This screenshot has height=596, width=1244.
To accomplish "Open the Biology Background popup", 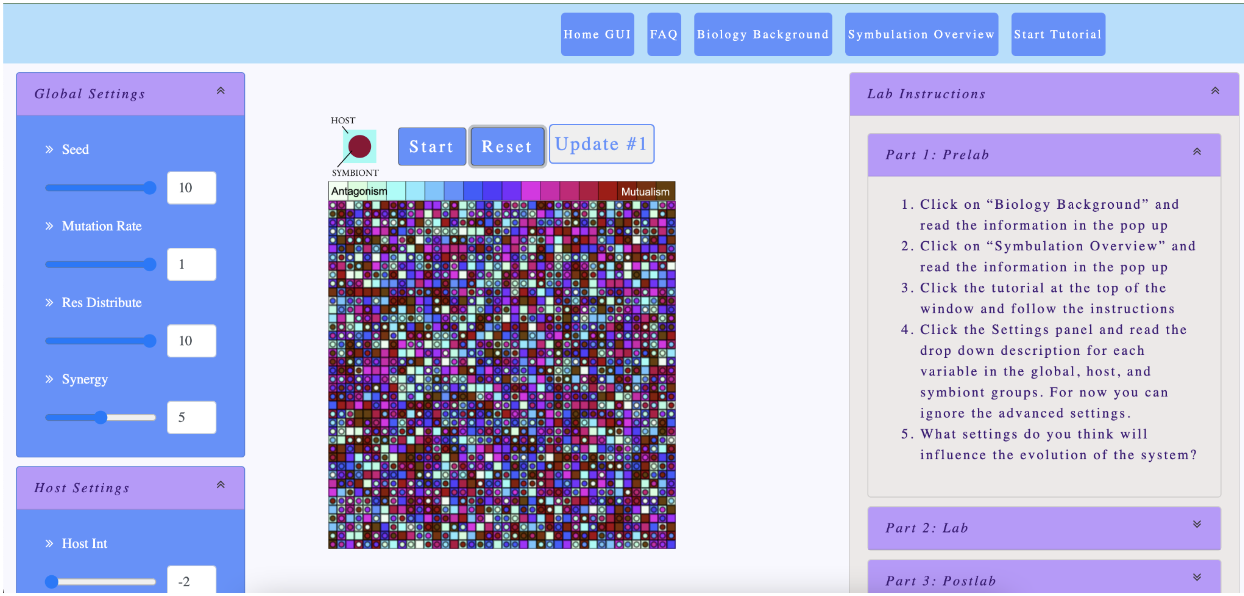I will coord(763,34).
